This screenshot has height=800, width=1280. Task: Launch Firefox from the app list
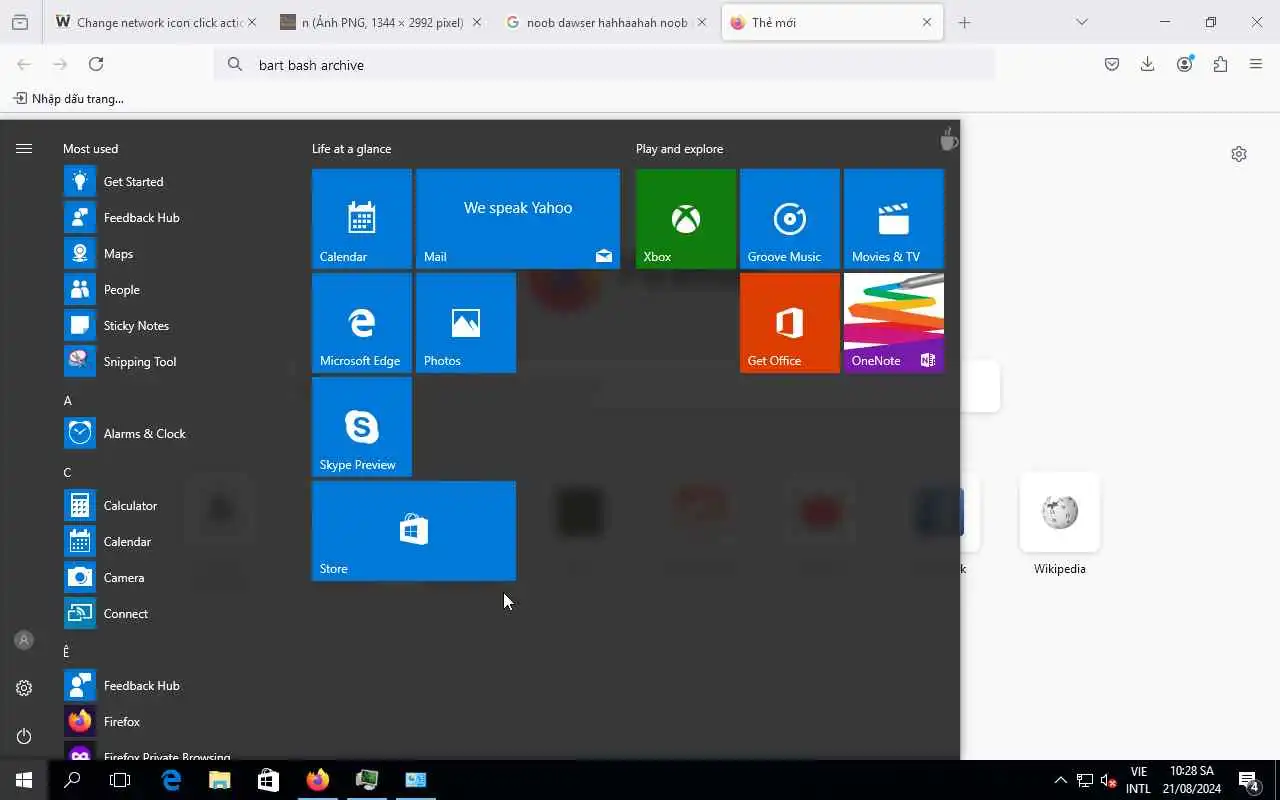point(175,722)
